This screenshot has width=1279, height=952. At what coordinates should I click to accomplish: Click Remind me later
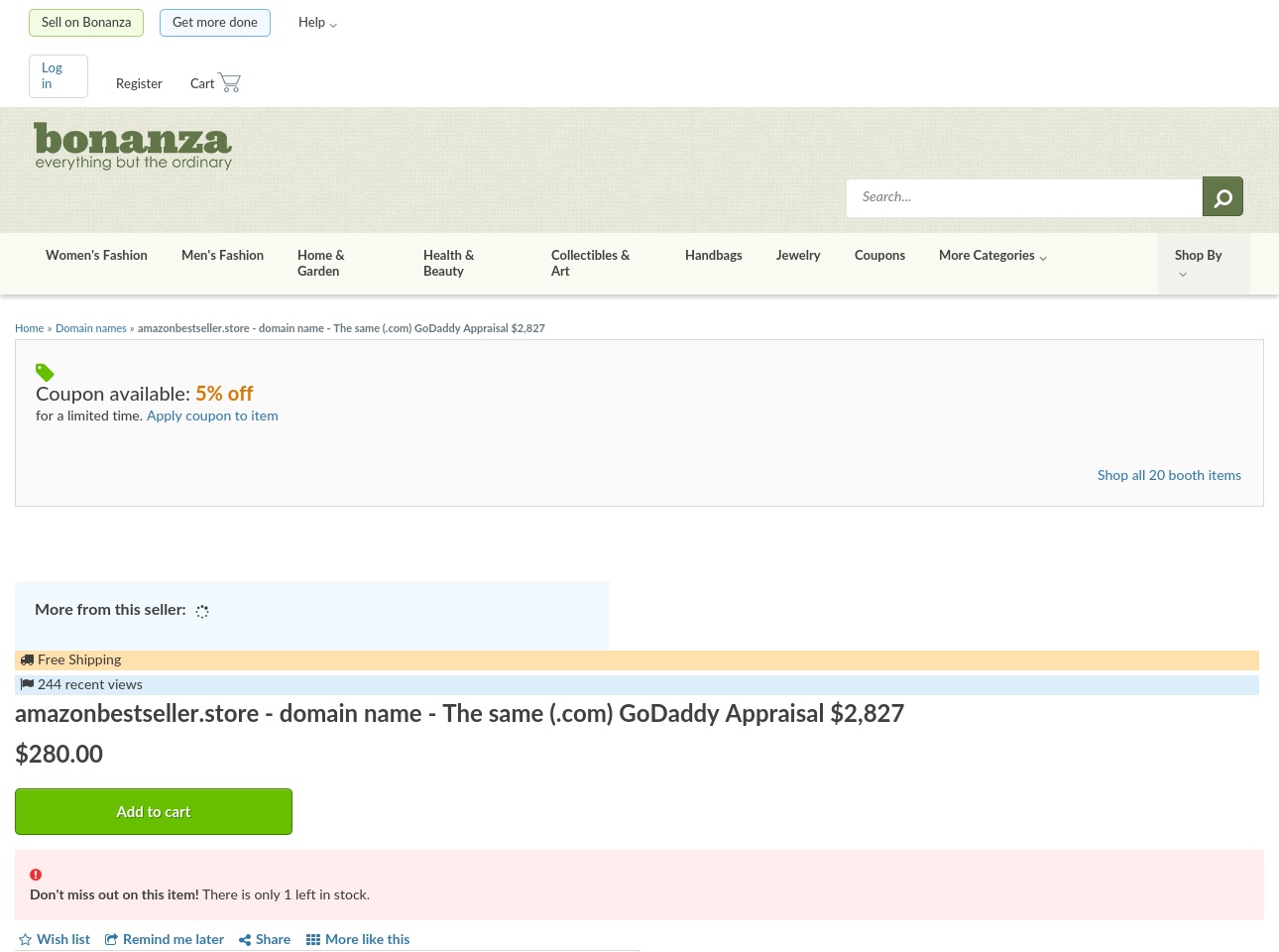(165, 939)
